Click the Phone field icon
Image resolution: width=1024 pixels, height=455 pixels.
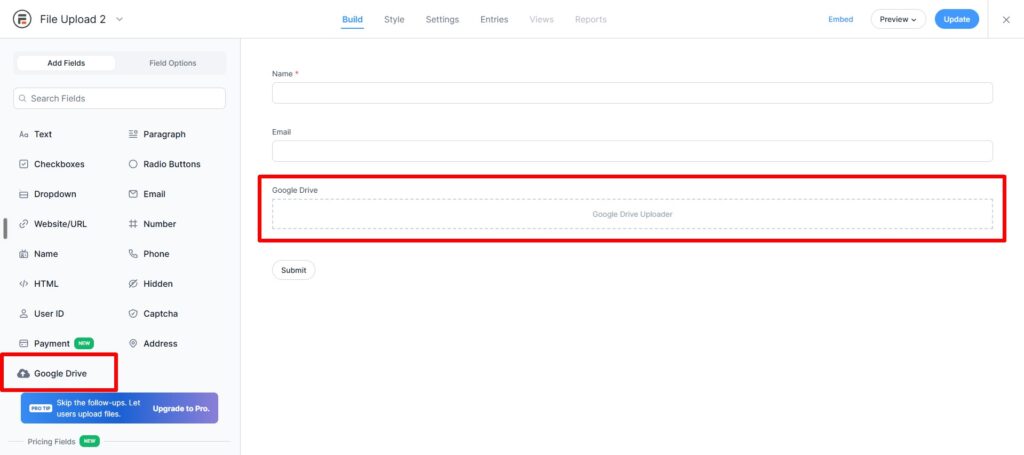coord(133,254)
